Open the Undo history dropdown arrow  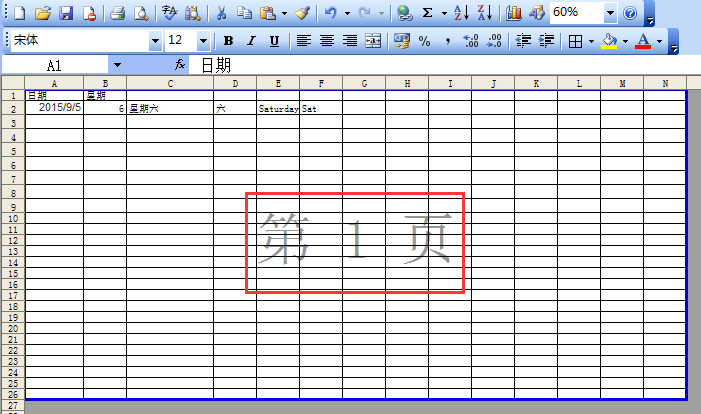click(347, 13)
